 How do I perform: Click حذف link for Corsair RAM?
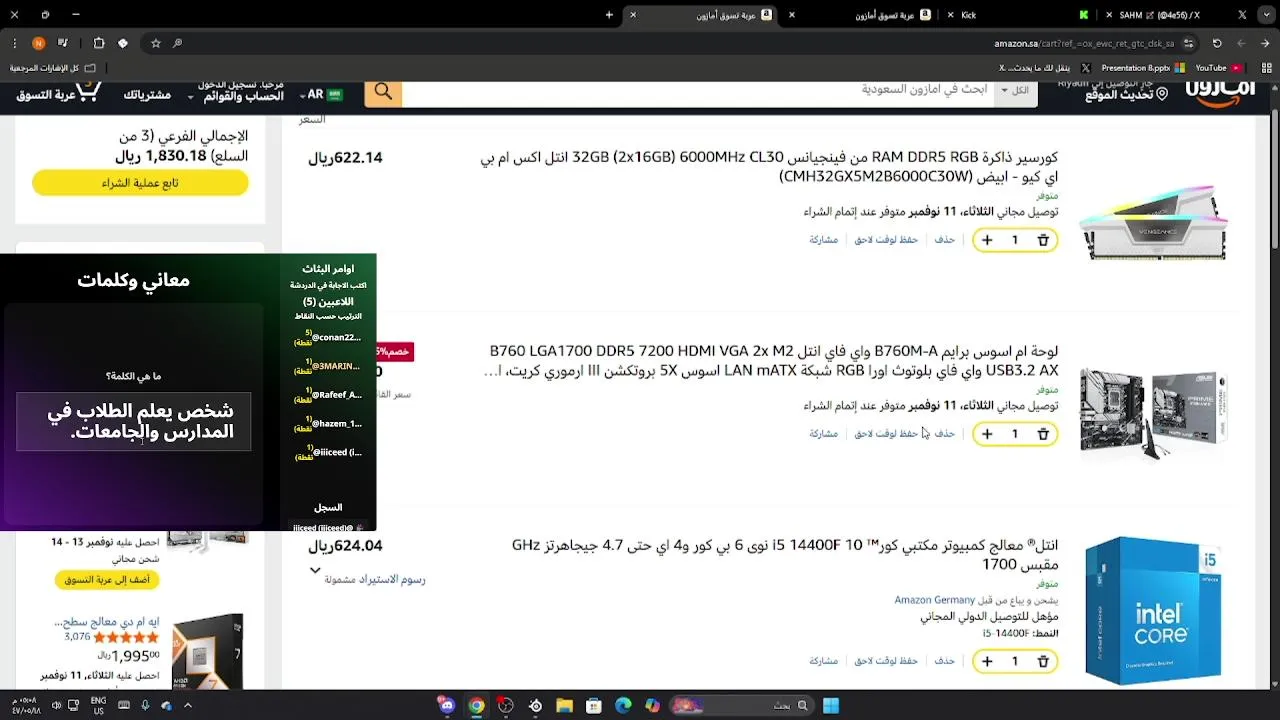(944, 240)
